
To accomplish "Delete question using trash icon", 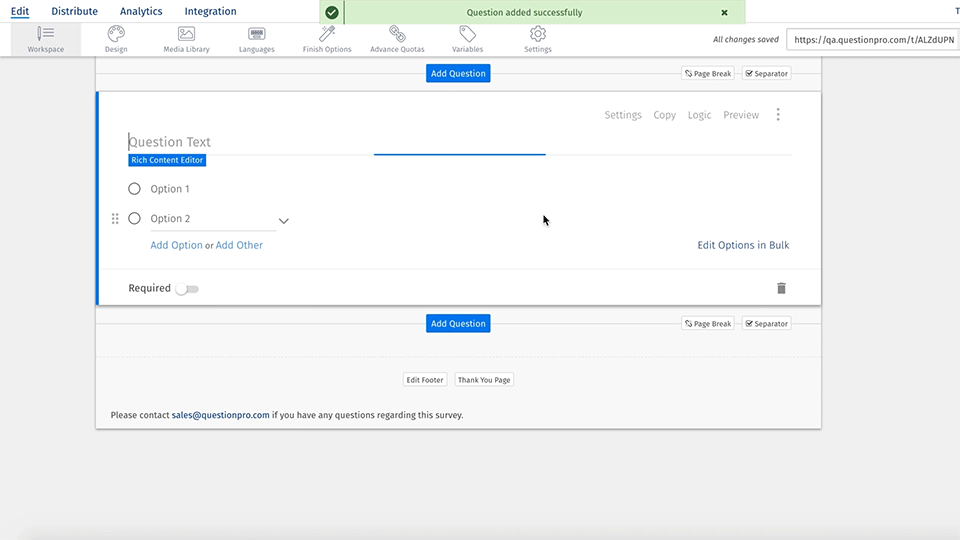I will pyautogui.click(x=781, y=288).
